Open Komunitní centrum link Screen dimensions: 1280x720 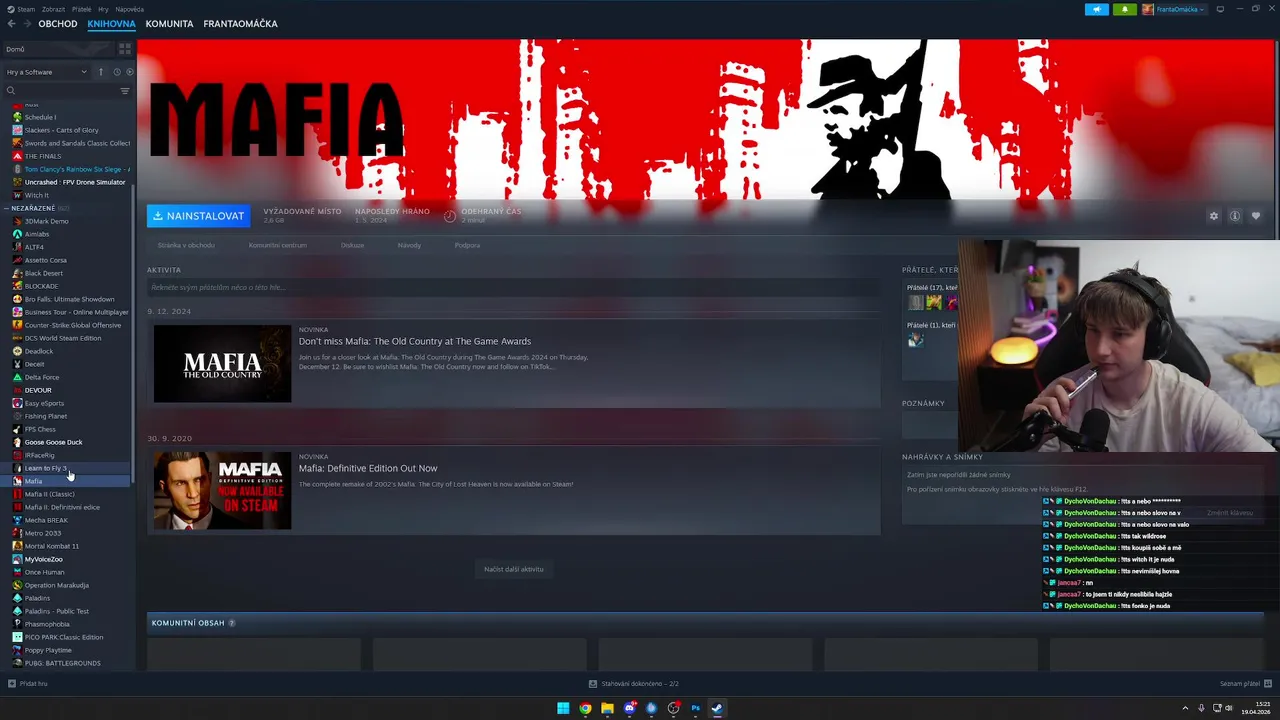[x=278, y=245]
